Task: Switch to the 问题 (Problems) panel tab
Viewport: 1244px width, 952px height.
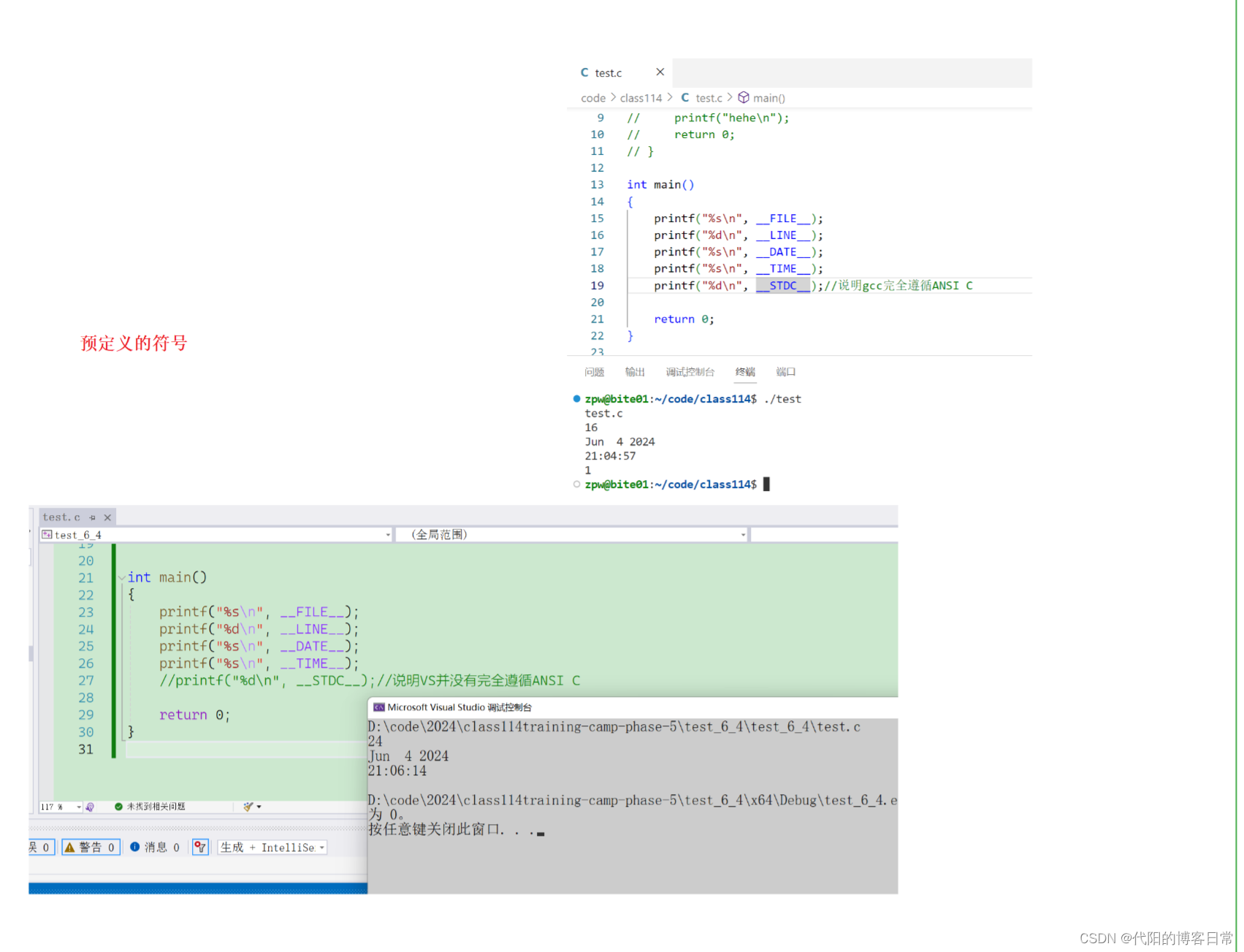Action: [x=594, y=372]
